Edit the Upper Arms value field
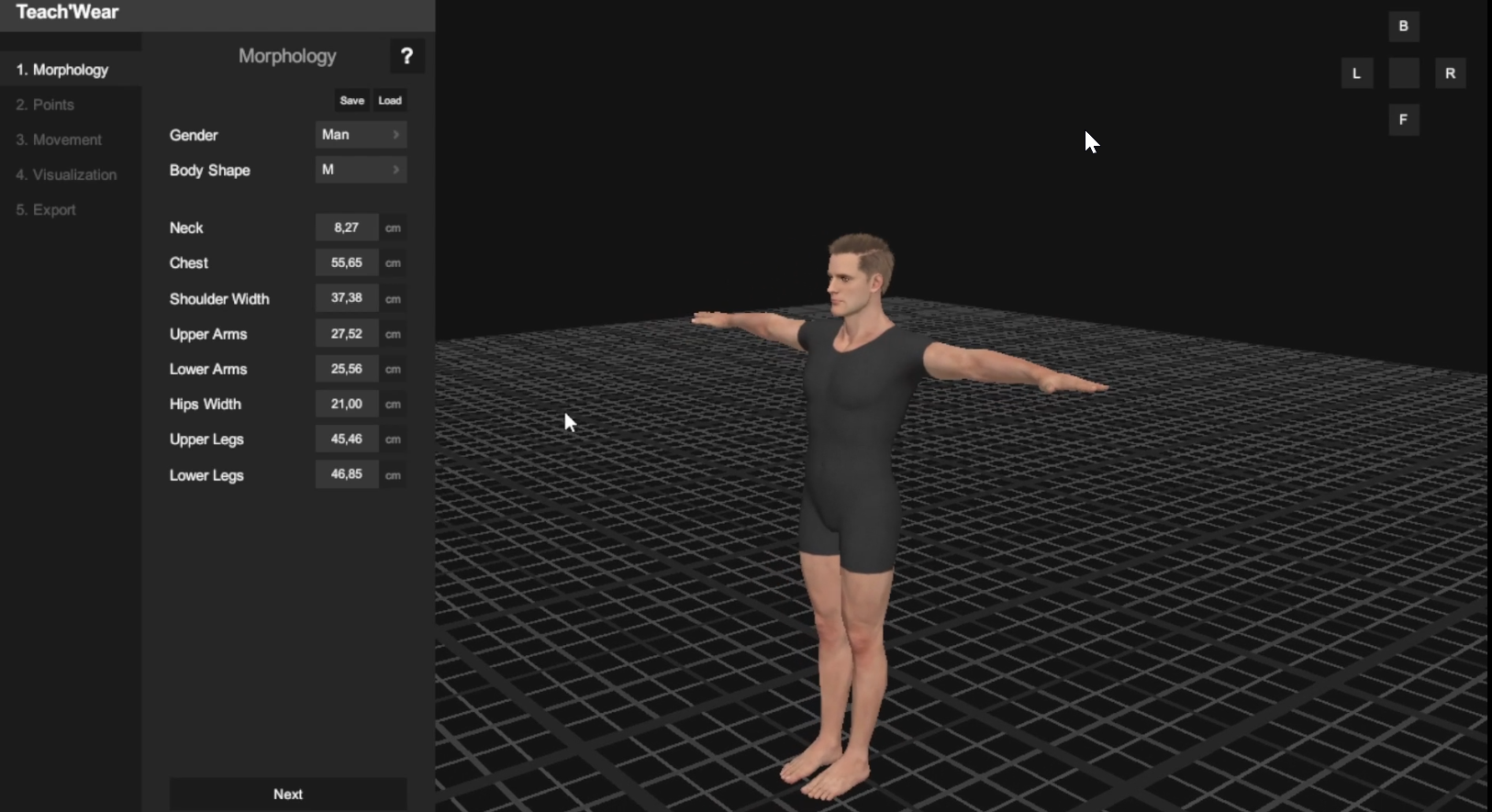The width and height of the screenshot is (1492, 812). [347, 334]
